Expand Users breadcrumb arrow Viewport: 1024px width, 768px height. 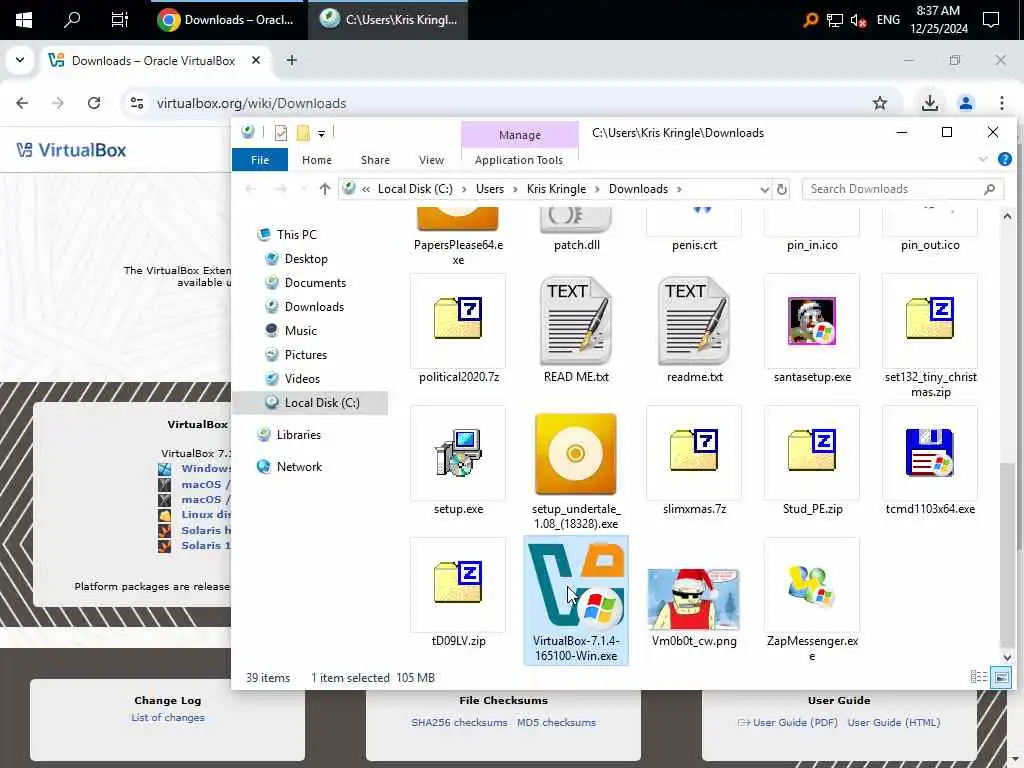point(515,189)
